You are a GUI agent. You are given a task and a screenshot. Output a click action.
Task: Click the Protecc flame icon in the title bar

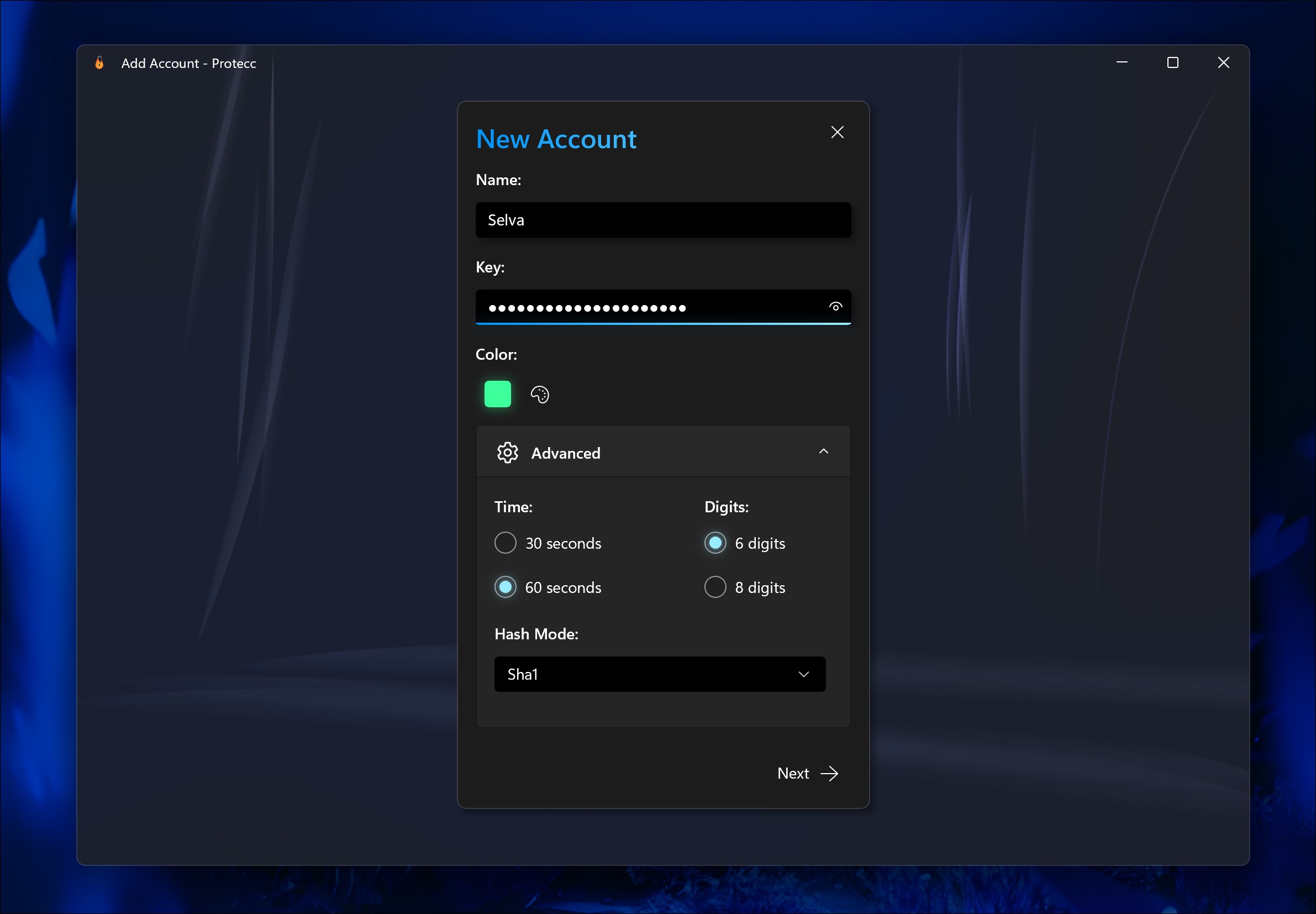(98, 63)
